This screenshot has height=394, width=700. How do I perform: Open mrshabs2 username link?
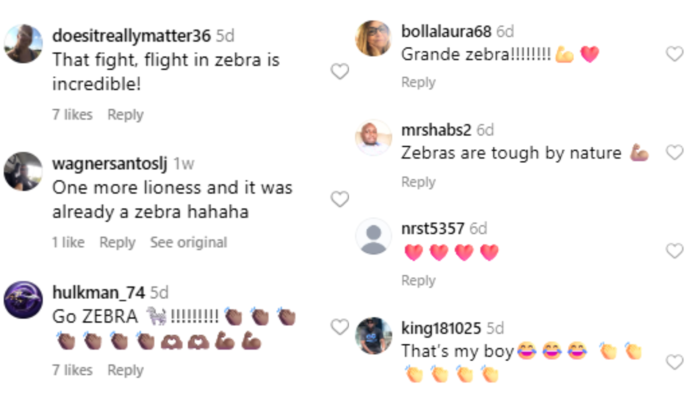click(x=436, y=130)
